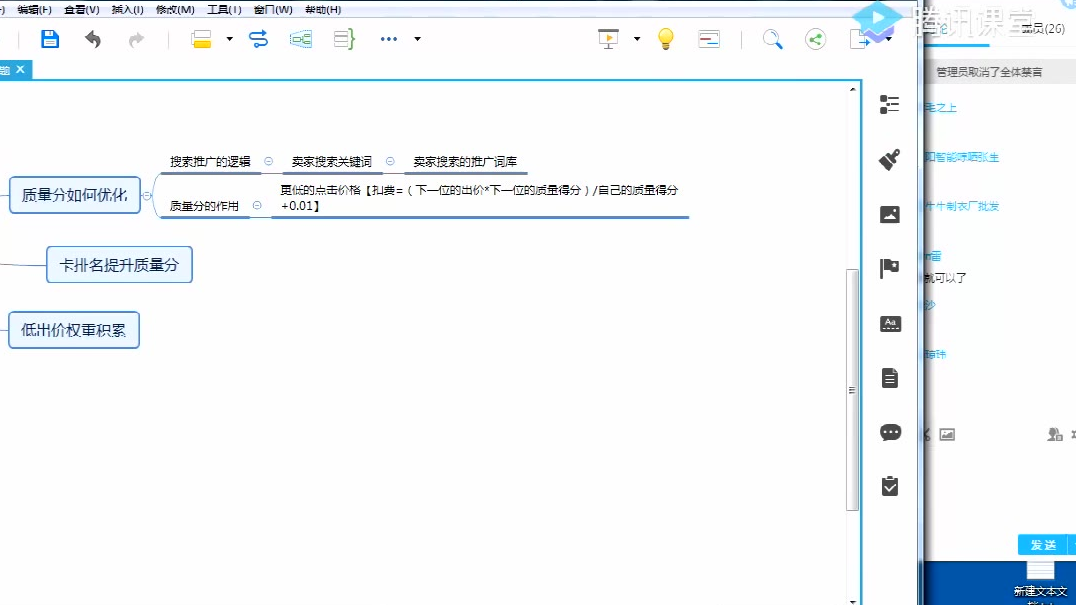Insert a summary bracket
1076x605 pixels.
pyautogui.click(x=344, y=39)
